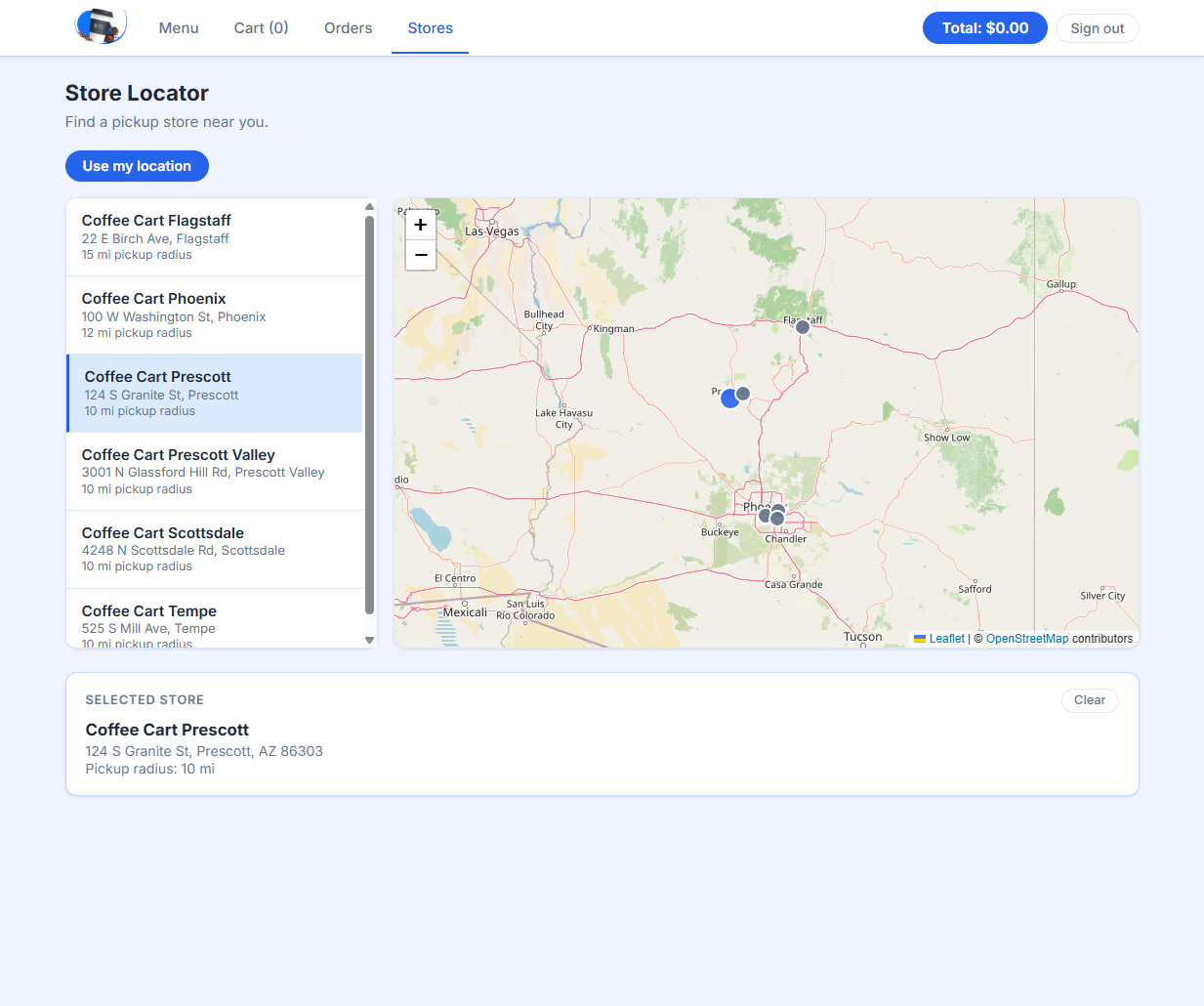Screen dimensions: 1204x1006
Task: Click the store list scrollbar
Action: tap(369, 420)
